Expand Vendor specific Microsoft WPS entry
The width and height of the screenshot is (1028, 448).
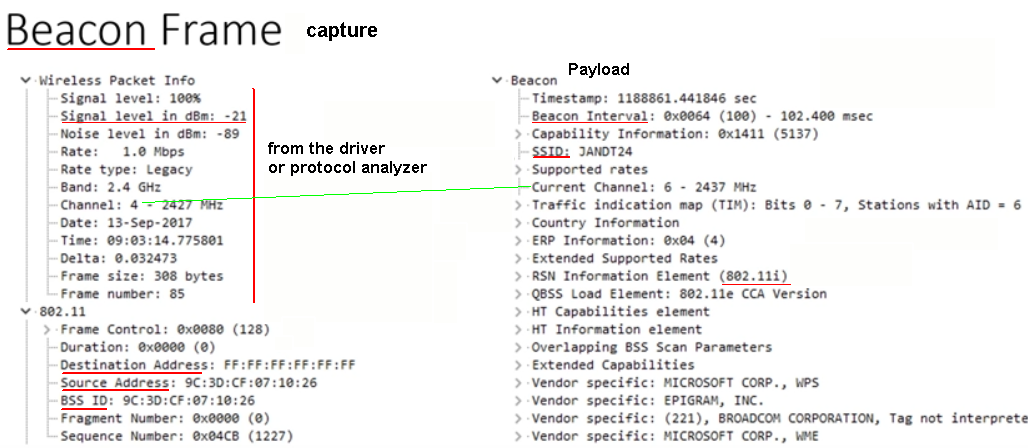pyautogui.click(x=518, y=383)
